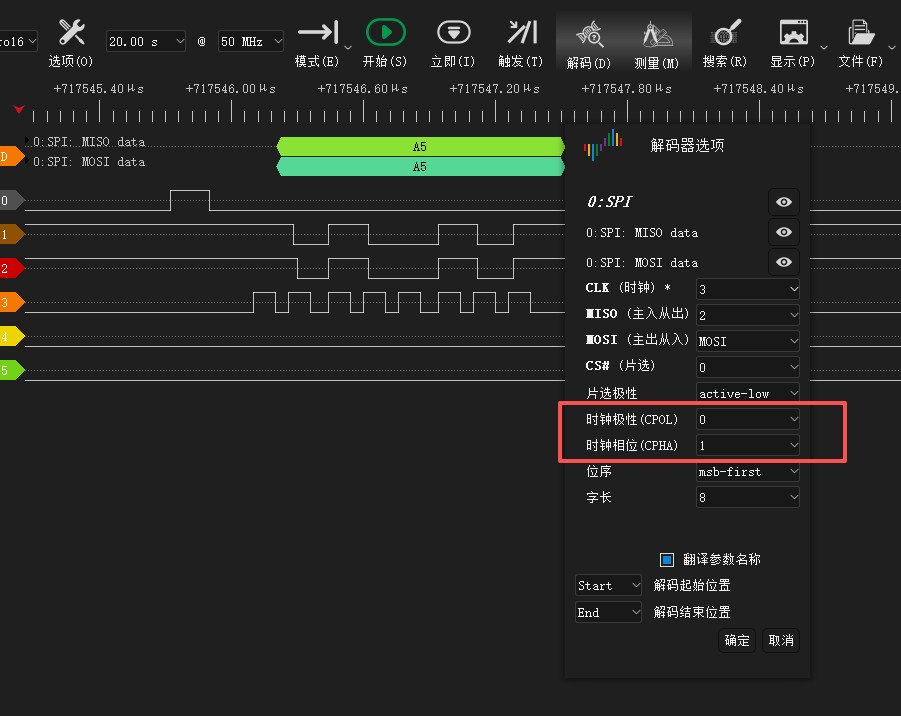
Task: Uncheck the 翻译参数名称 checkbox
Action: [667, 559]
